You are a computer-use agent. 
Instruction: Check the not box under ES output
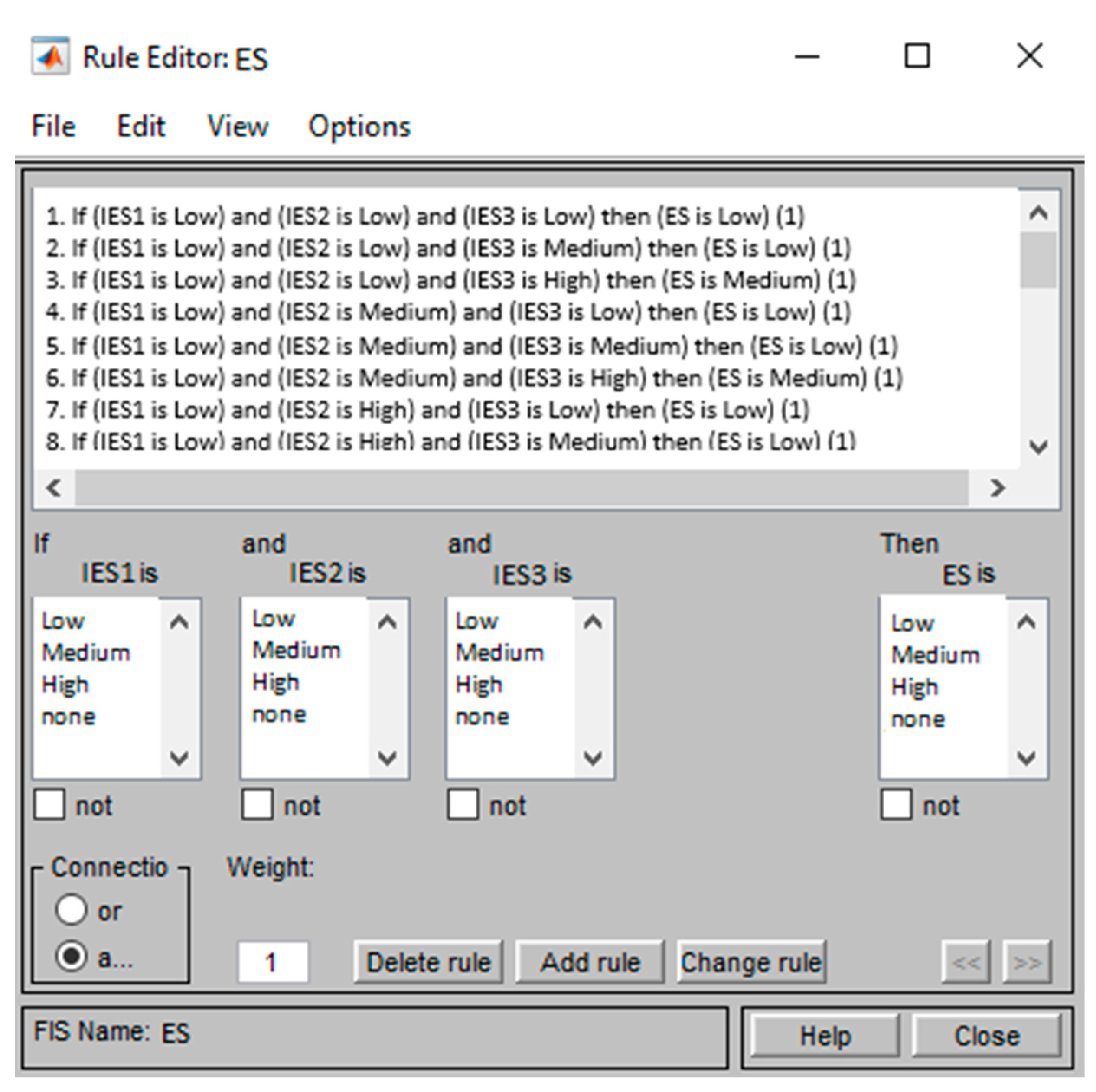click(896, 805)
